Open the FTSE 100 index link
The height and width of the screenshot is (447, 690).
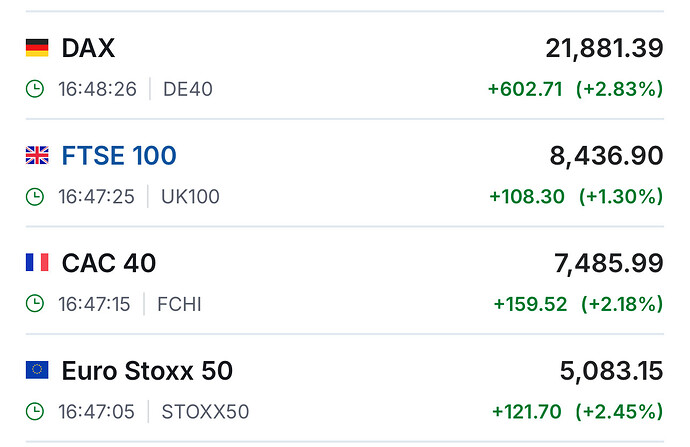coord(119,155)
